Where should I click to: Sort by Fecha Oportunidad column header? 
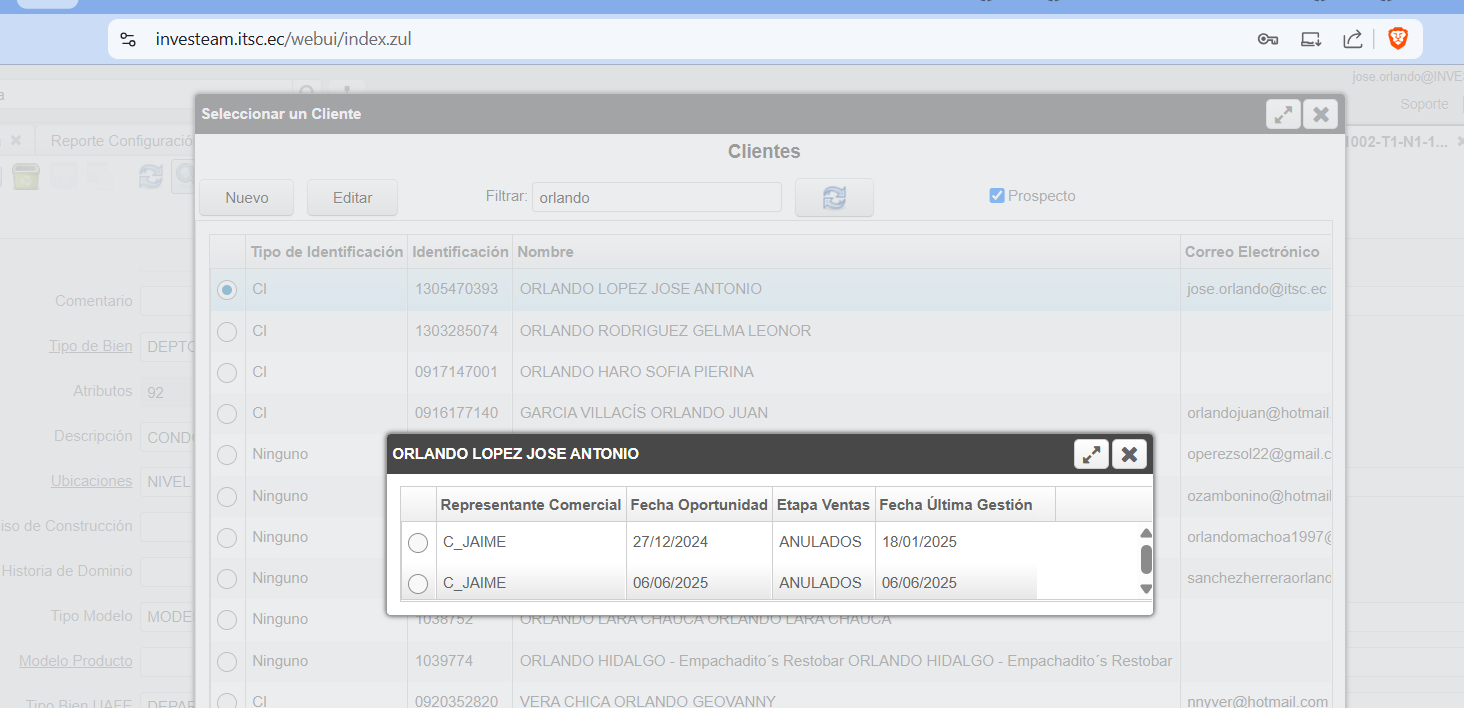(x=699, y=505)
